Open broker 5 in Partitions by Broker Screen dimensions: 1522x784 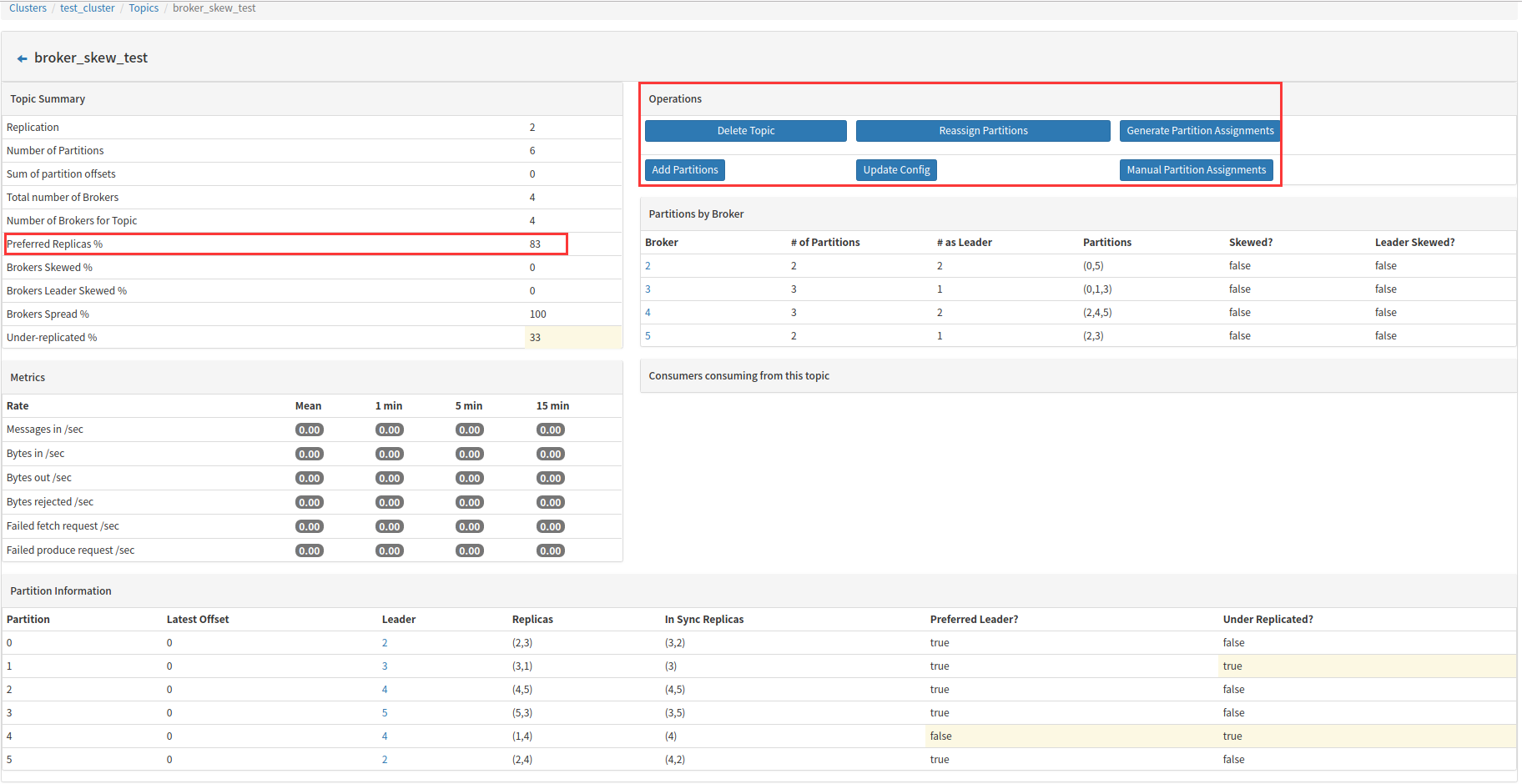648,335
